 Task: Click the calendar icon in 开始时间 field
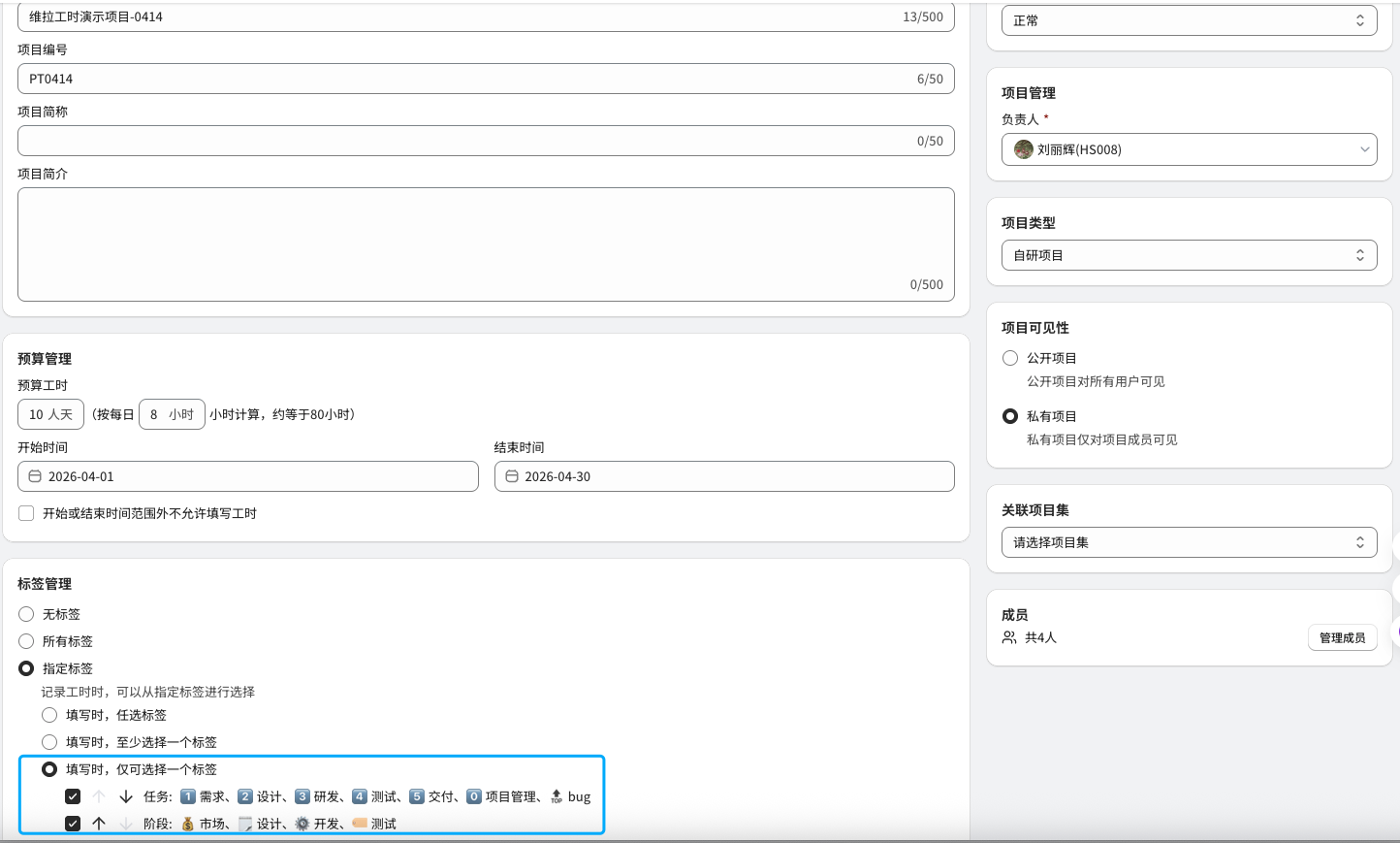[x=35, y=476]
